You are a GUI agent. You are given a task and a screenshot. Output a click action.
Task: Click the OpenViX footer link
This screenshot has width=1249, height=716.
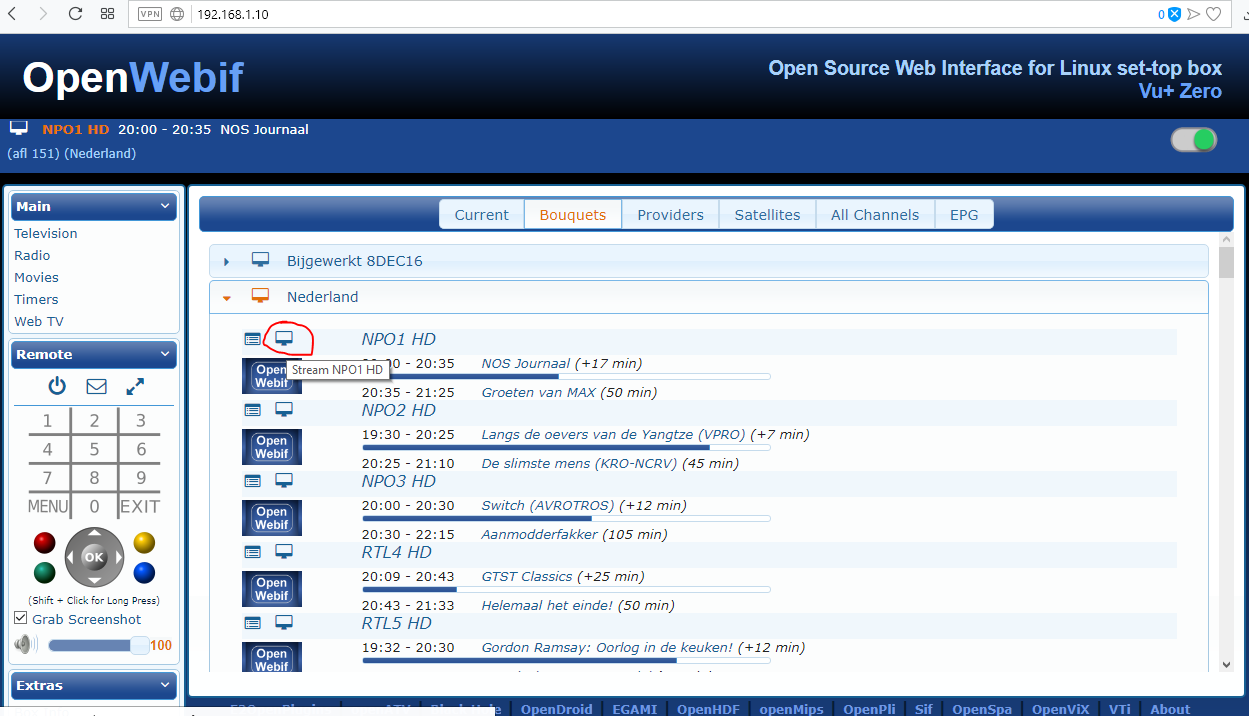tap(1061, 709)
